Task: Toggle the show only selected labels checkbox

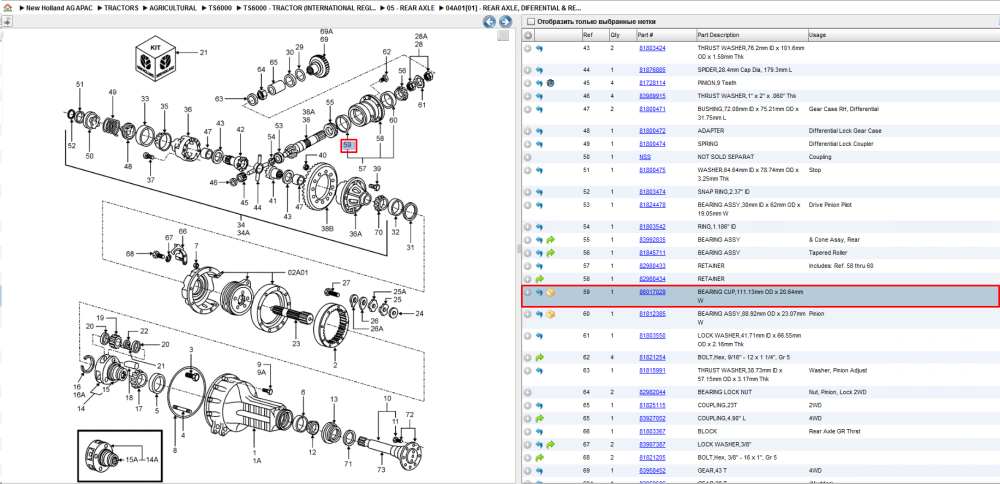Action: (x=531, y=22)
